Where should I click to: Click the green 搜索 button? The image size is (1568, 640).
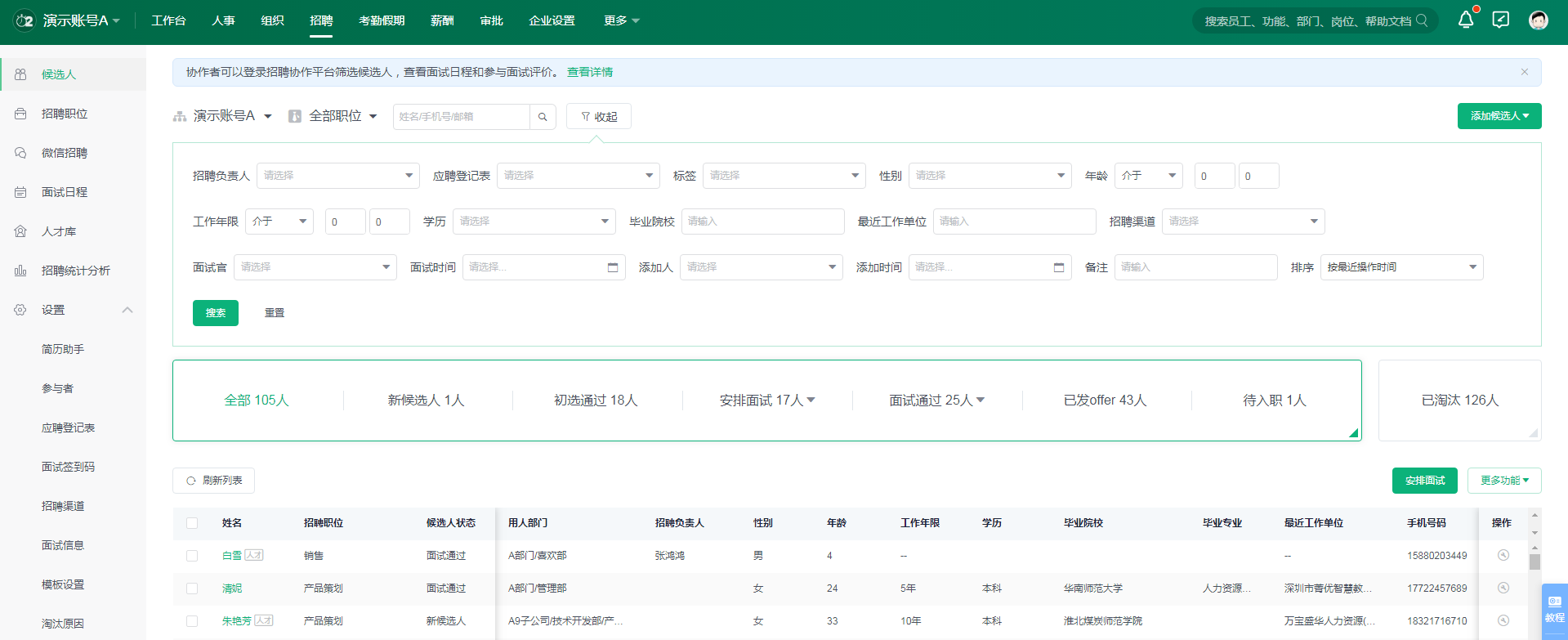pos(216,313)
